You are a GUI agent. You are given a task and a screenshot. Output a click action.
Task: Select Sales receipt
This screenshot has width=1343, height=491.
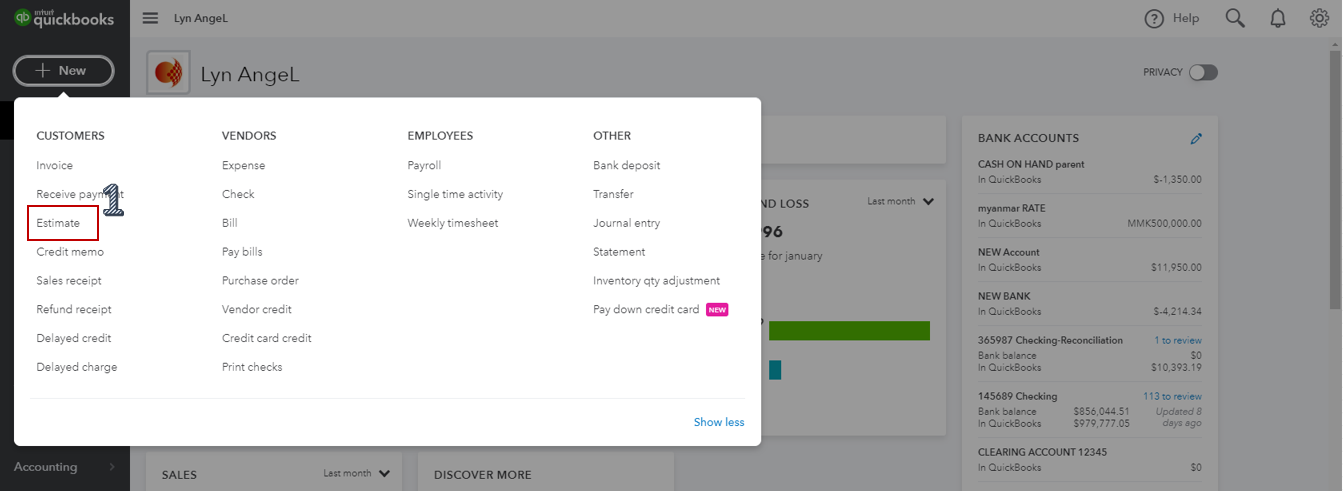(69, 281)
